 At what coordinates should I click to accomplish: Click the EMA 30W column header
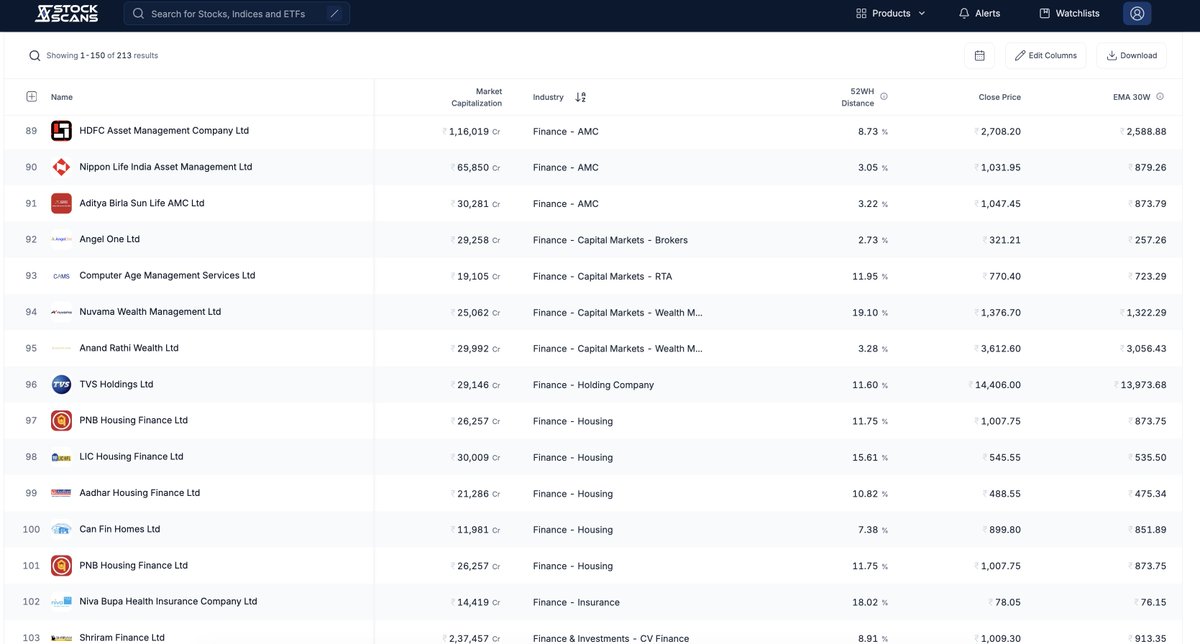(1132, 97)
